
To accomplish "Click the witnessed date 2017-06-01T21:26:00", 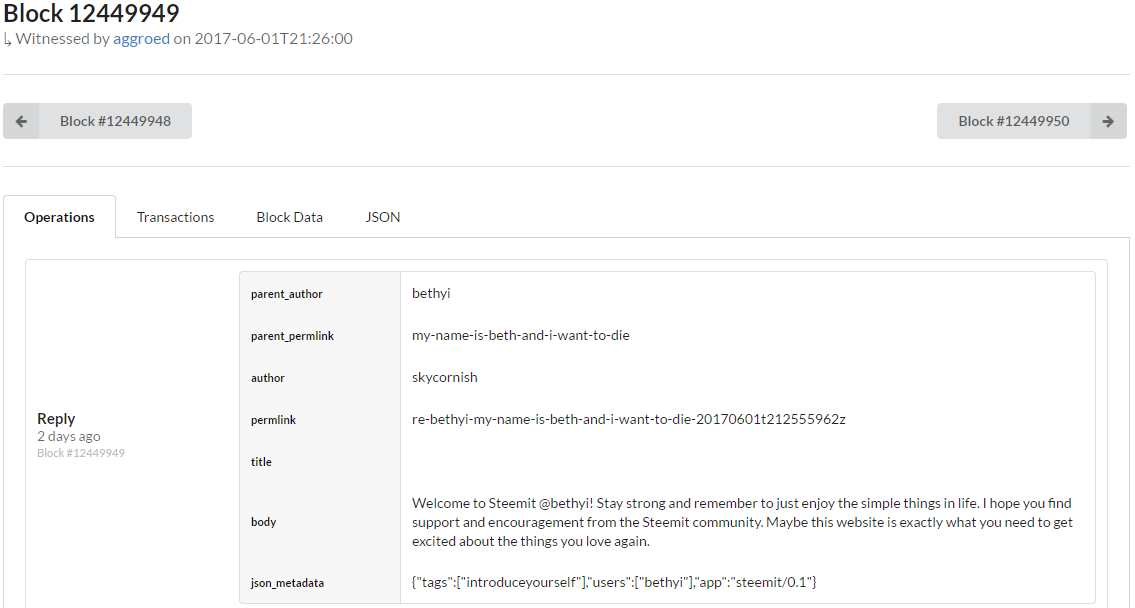I will 273,39.
